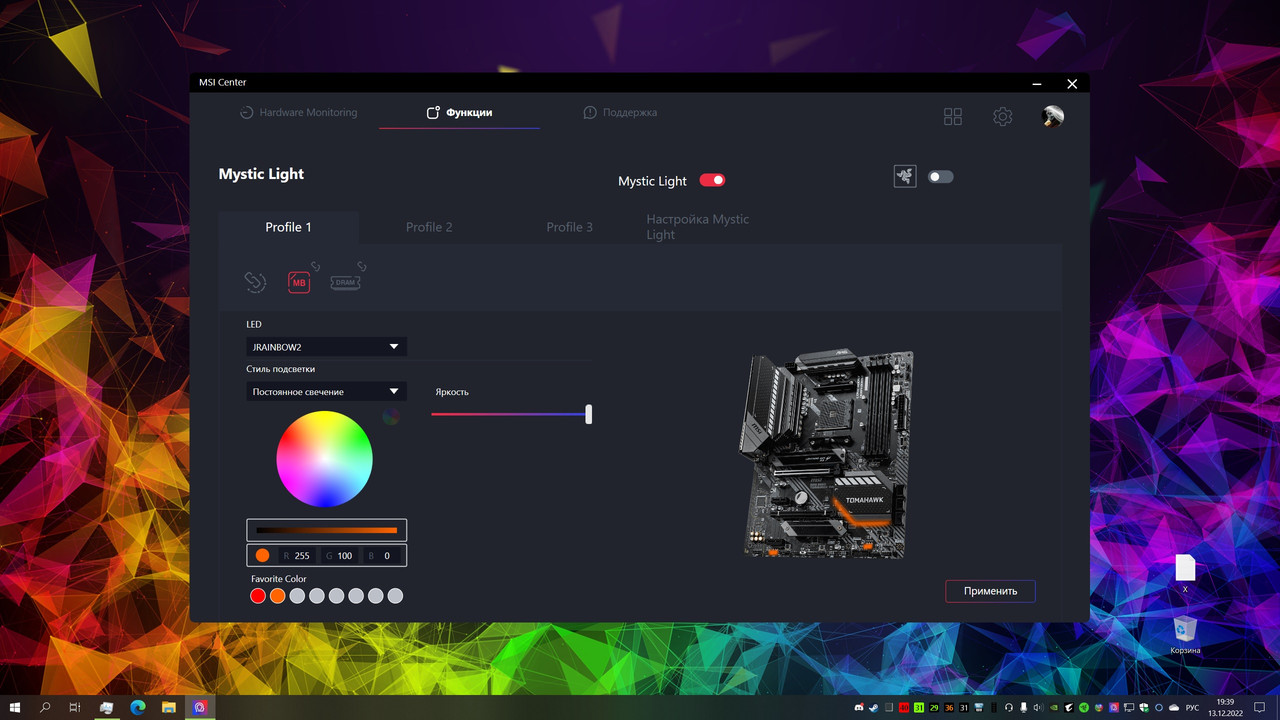Open the Discord tray icon
This screenshot has height=720, width=1280.
pyautogui.click(x=859, y=708)
